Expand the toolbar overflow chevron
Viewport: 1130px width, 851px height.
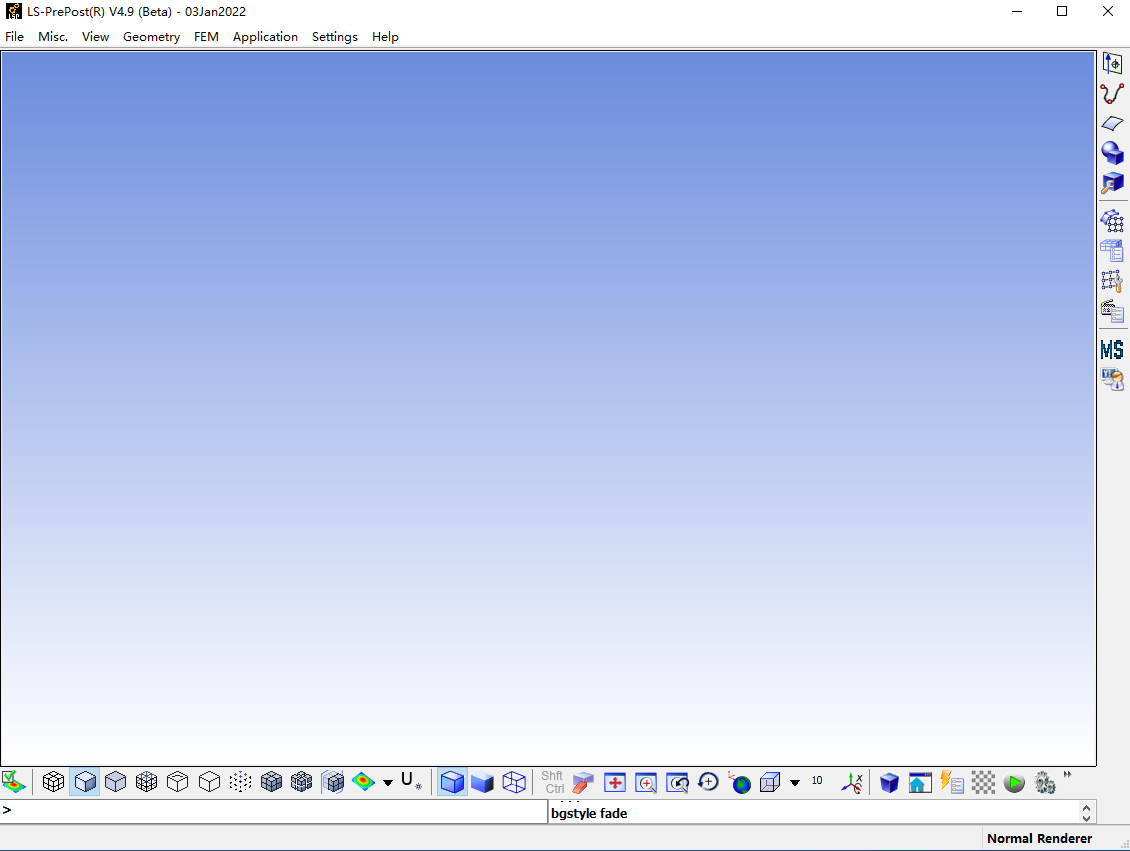1067,775
